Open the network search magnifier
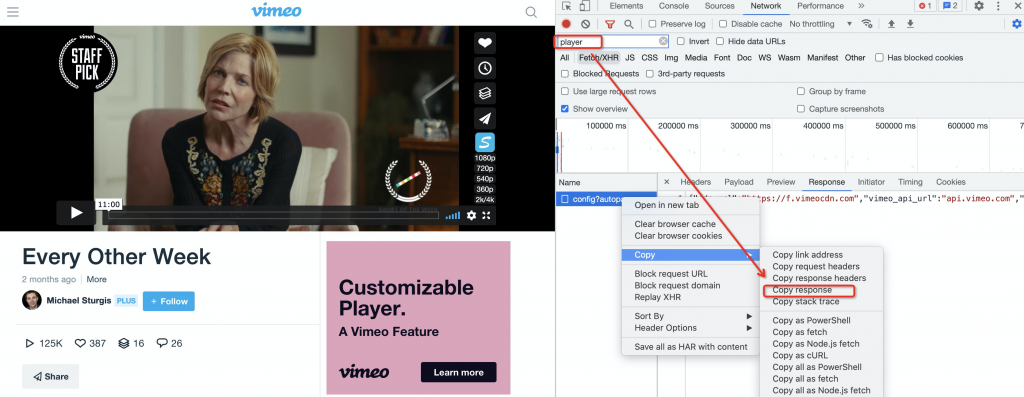The width and height of the screenshot is (1024, 397). click(x=628, y=24)
